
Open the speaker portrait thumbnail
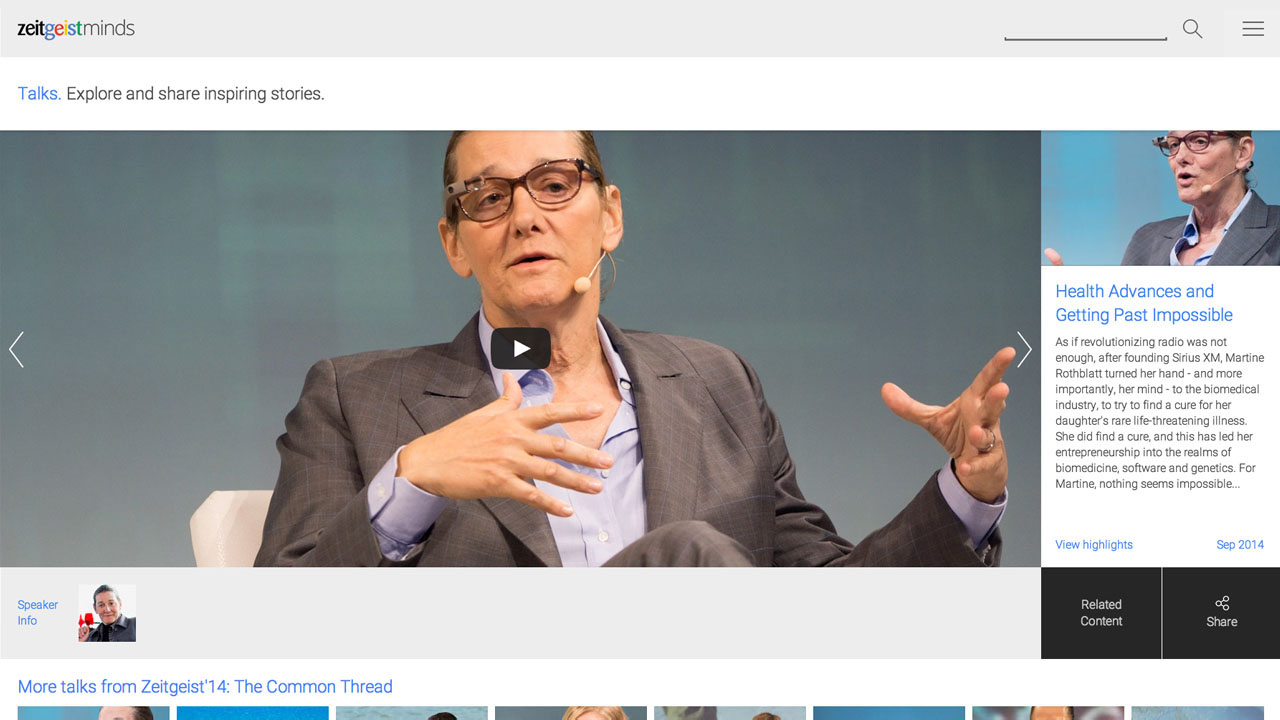107,613
